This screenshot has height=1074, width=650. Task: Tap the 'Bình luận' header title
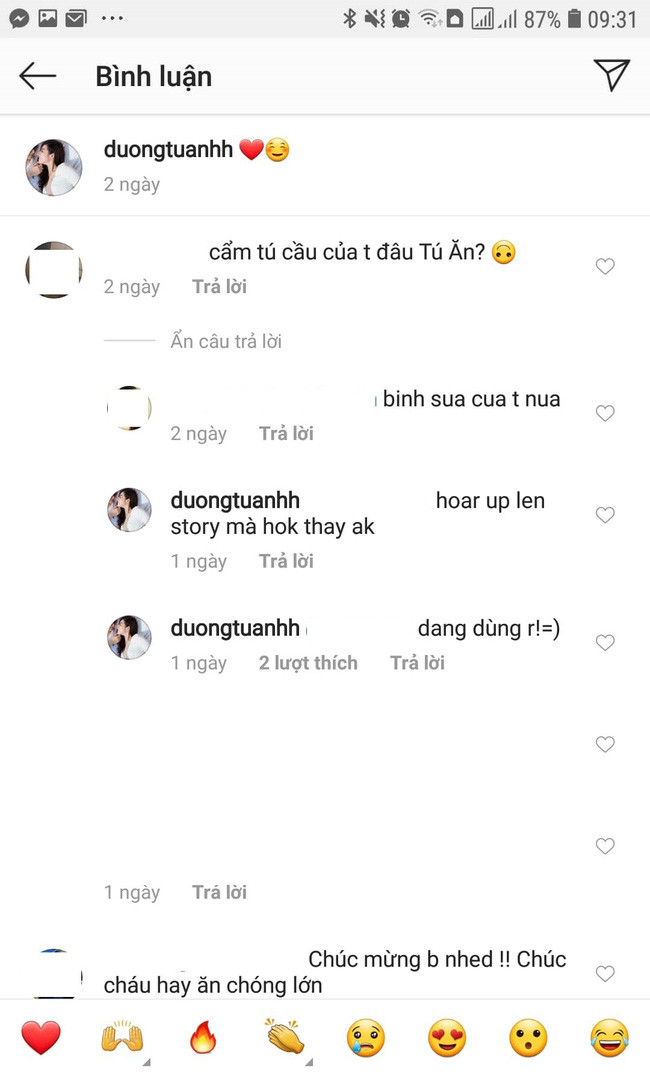coord(153,76)
